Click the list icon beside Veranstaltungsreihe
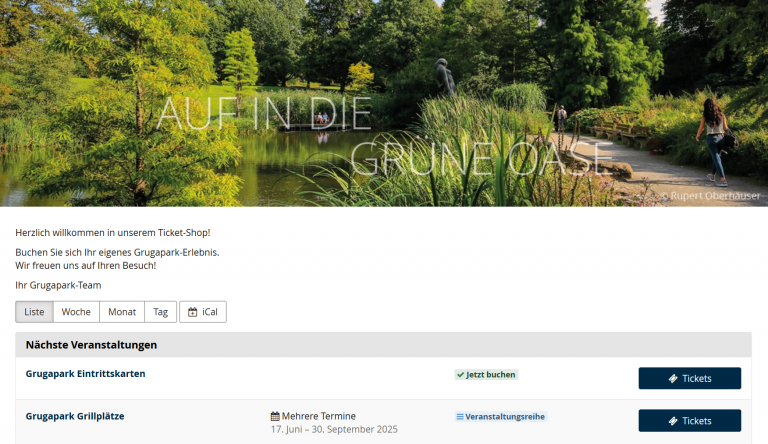The image size is (768, 444). point(460,417)
